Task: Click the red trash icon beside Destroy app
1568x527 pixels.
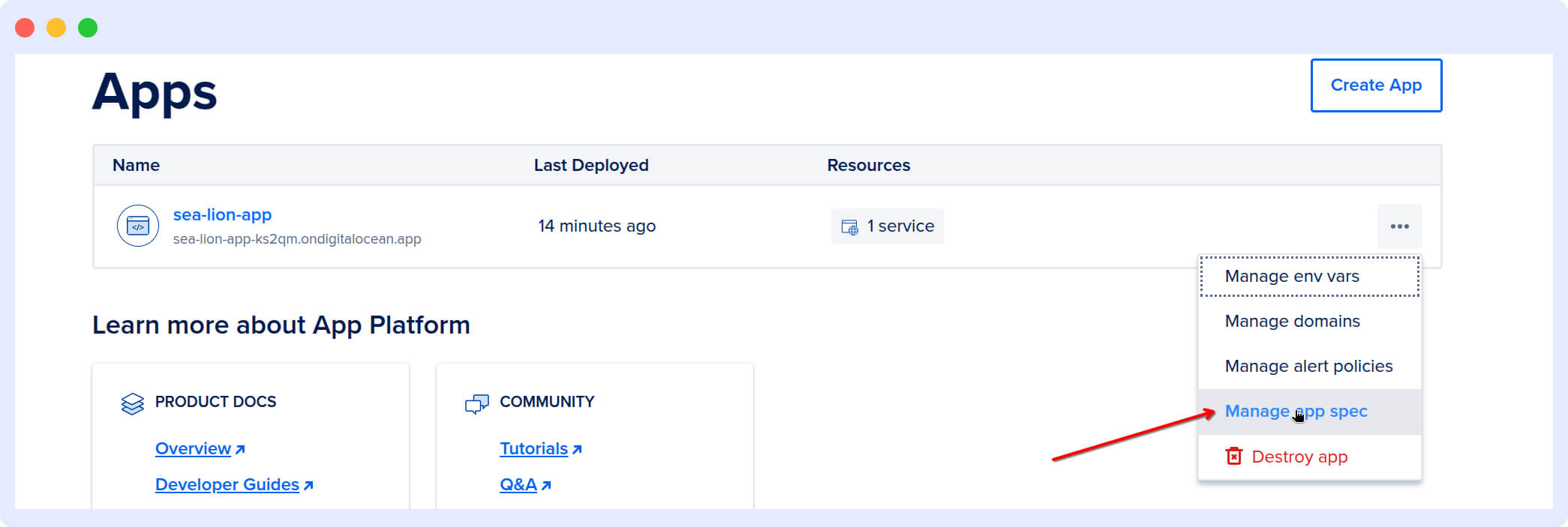Action: pyautogui.click(x=1233, y=457)
